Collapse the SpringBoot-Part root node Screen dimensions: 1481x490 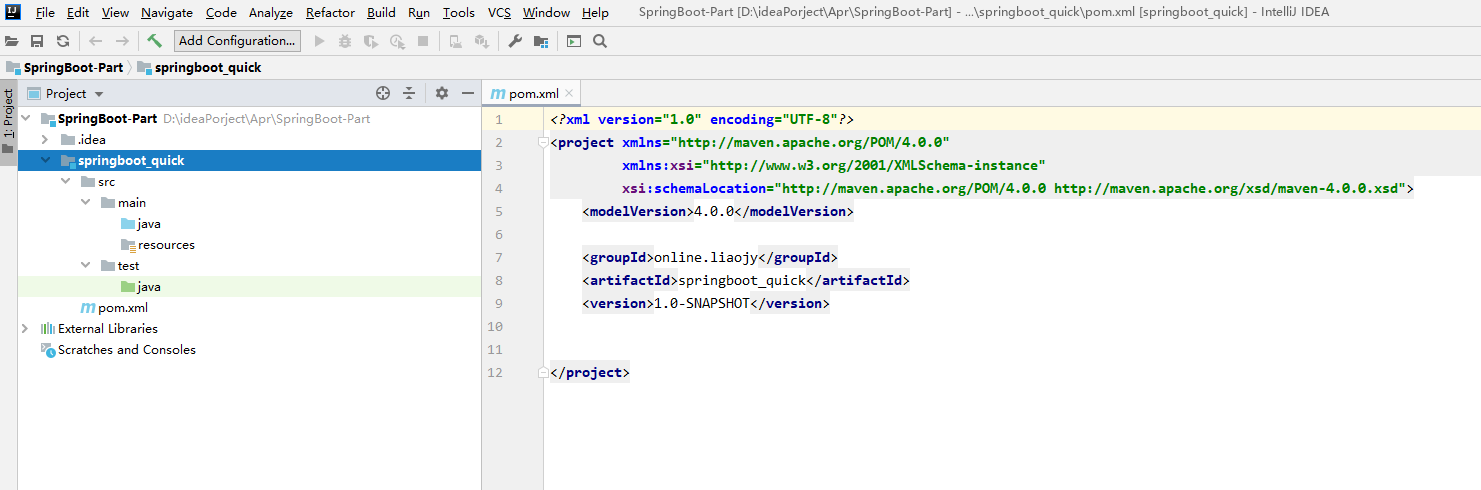pyautogui.click(x=26, y=119)
